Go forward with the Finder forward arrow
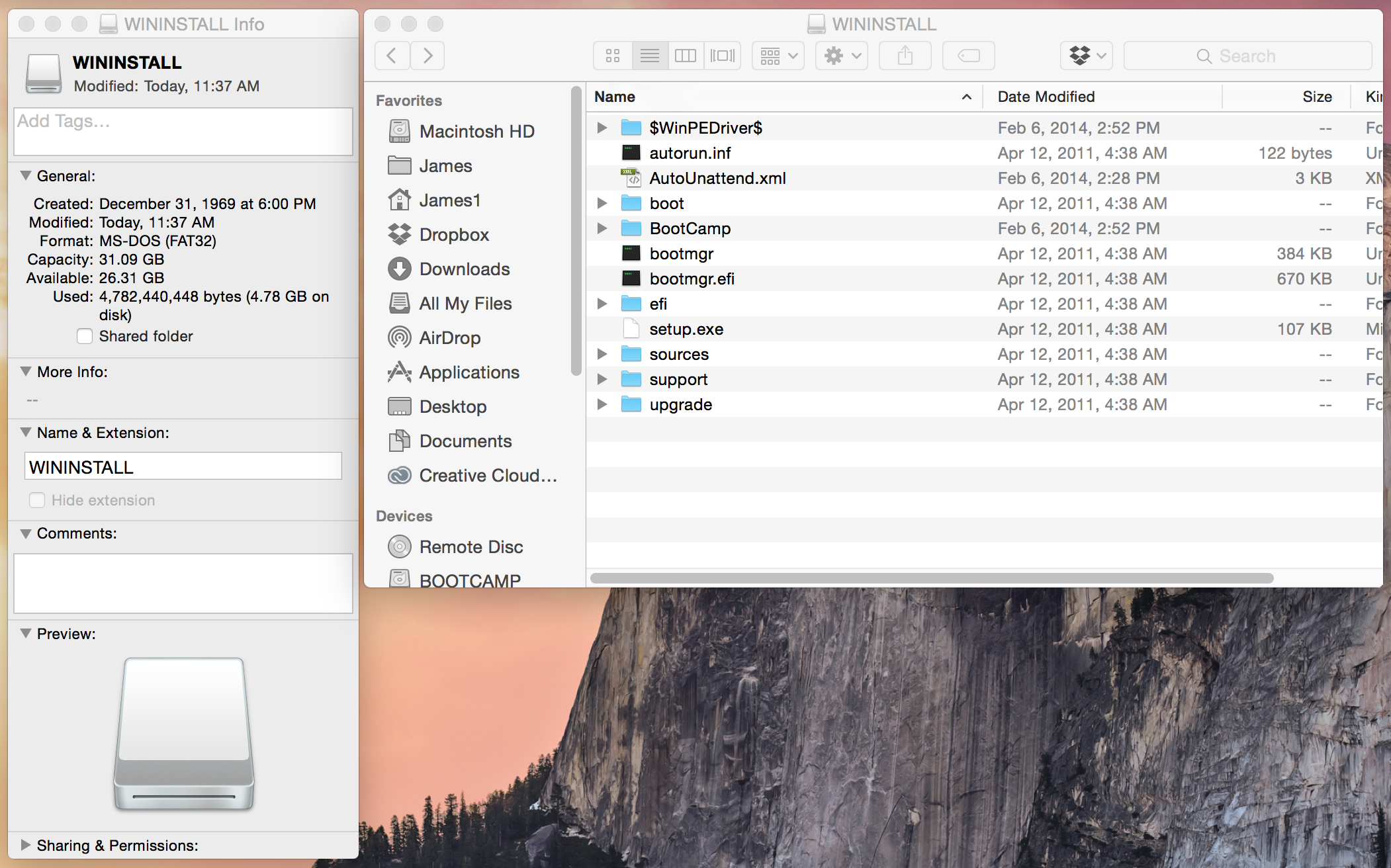 pyautogui.click(x=427, y=56)
